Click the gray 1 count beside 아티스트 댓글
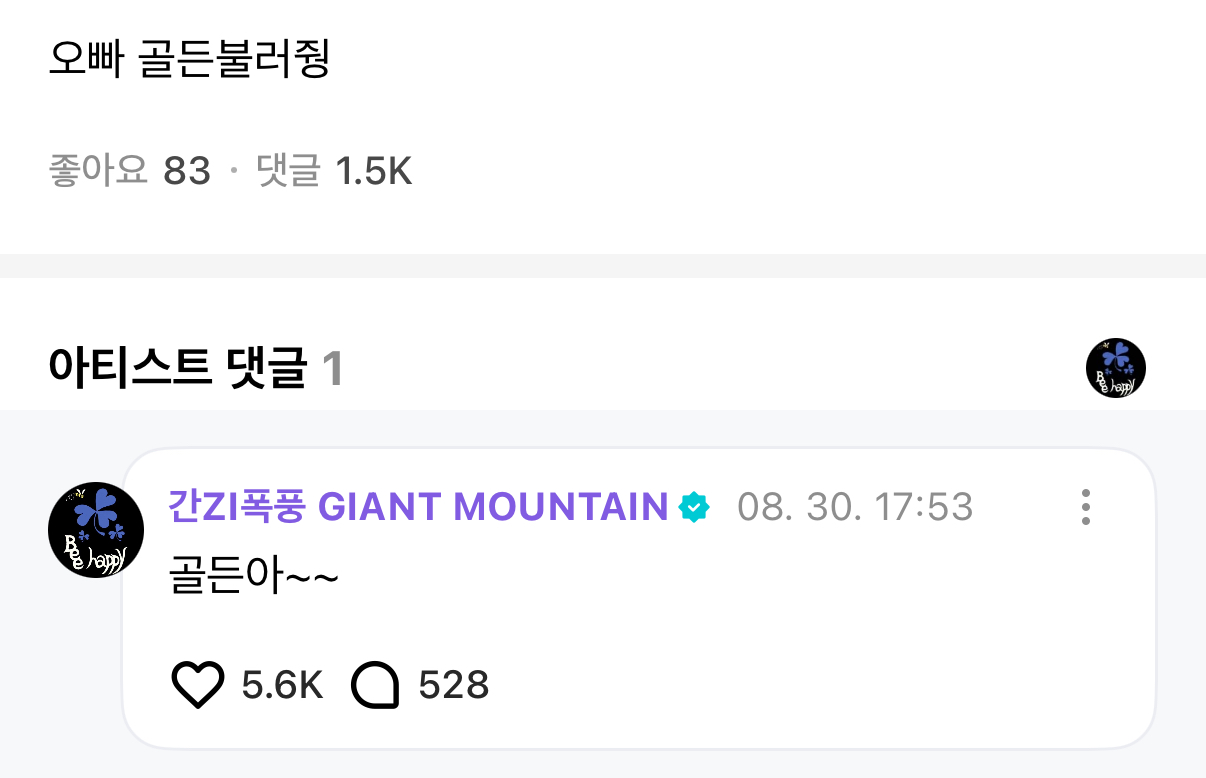1206x778 pixels. [333, 369]
